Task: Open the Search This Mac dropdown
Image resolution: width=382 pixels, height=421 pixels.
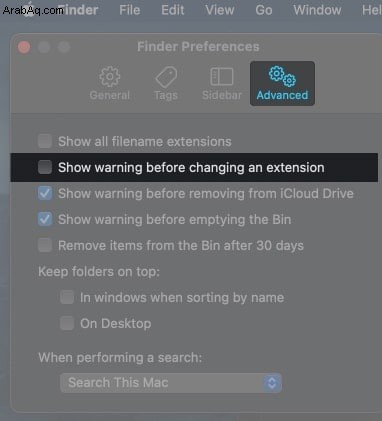Action: (171, 383)
